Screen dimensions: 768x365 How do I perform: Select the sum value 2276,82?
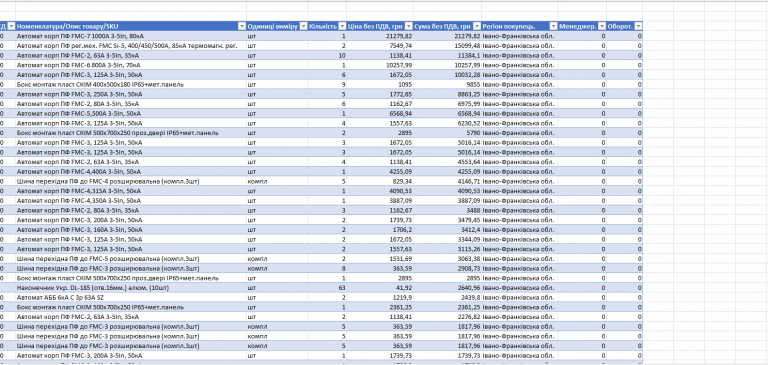click(447, 317)
